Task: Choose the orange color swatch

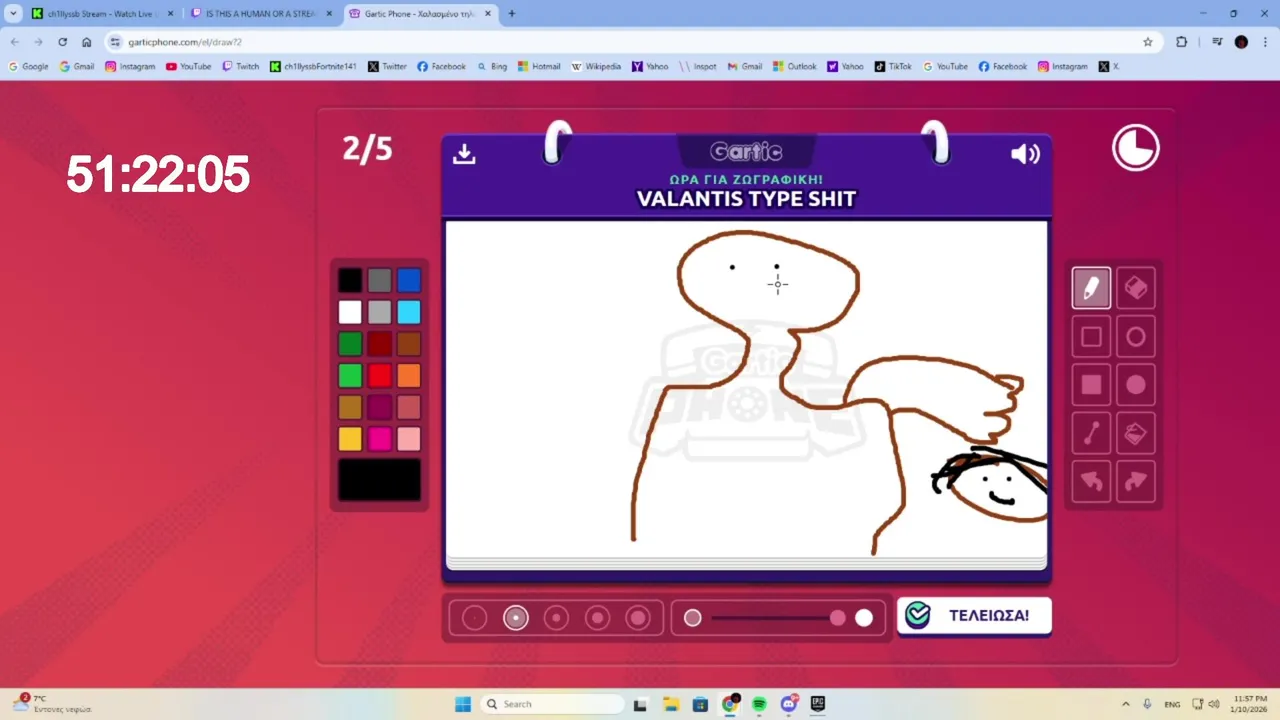Action: pos(409,376)
